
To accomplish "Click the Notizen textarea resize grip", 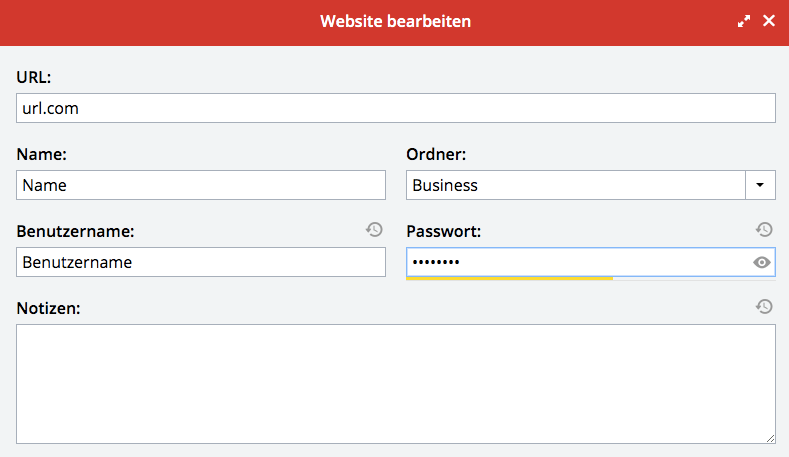I will (x=770, y=439).
